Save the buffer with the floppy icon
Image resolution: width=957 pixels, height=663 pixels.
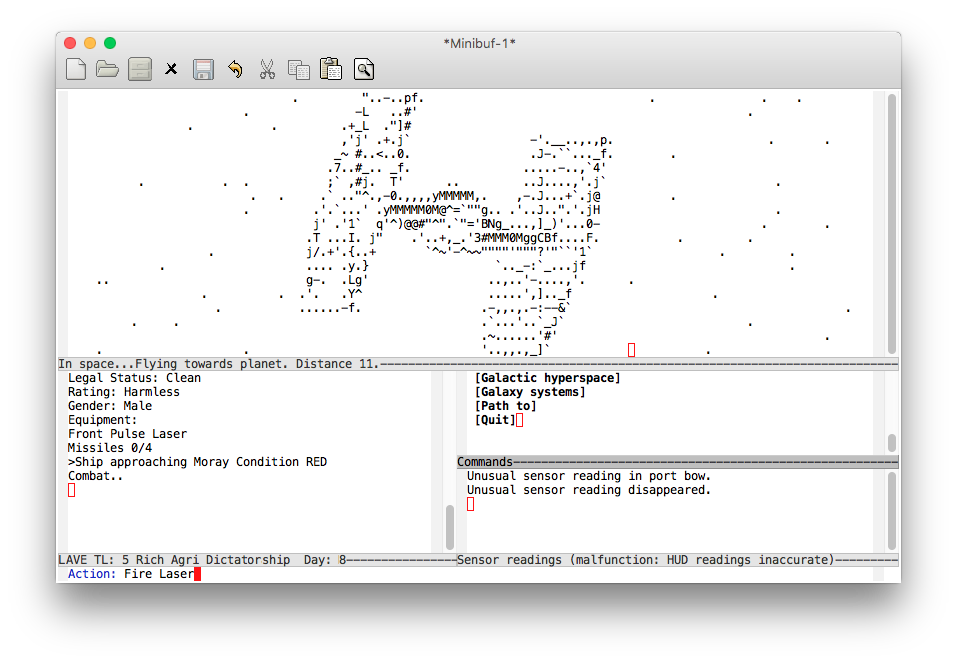click(x=203, y=70)
